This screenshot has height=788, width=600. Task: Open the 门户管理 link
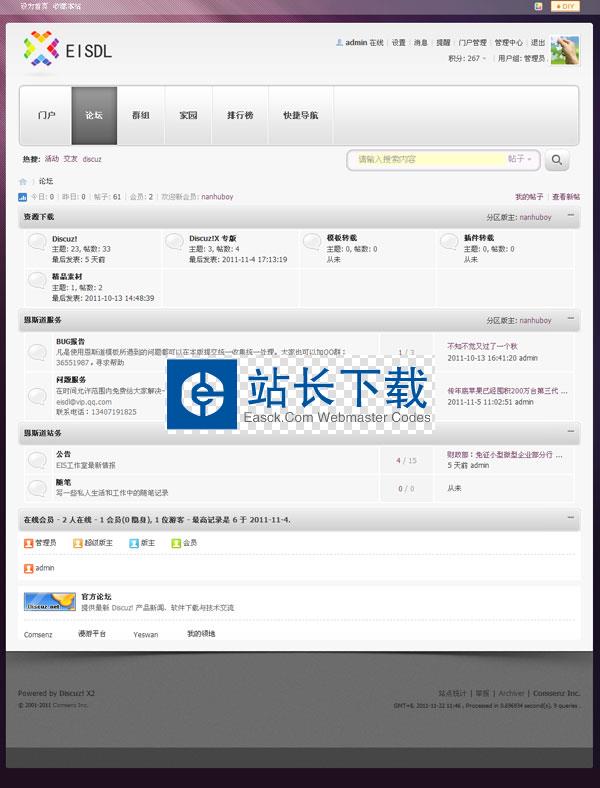(472, 43)
